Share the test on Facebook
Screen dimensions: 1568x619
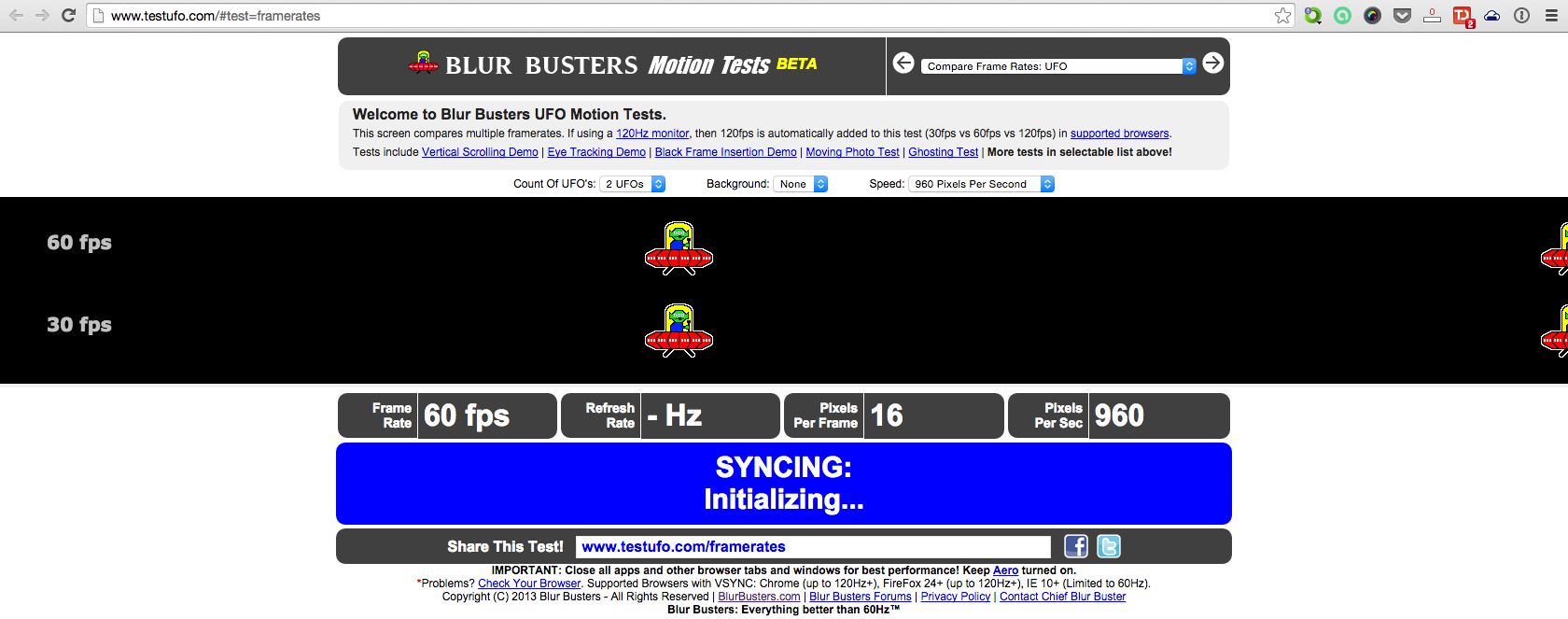point(1076,546)
